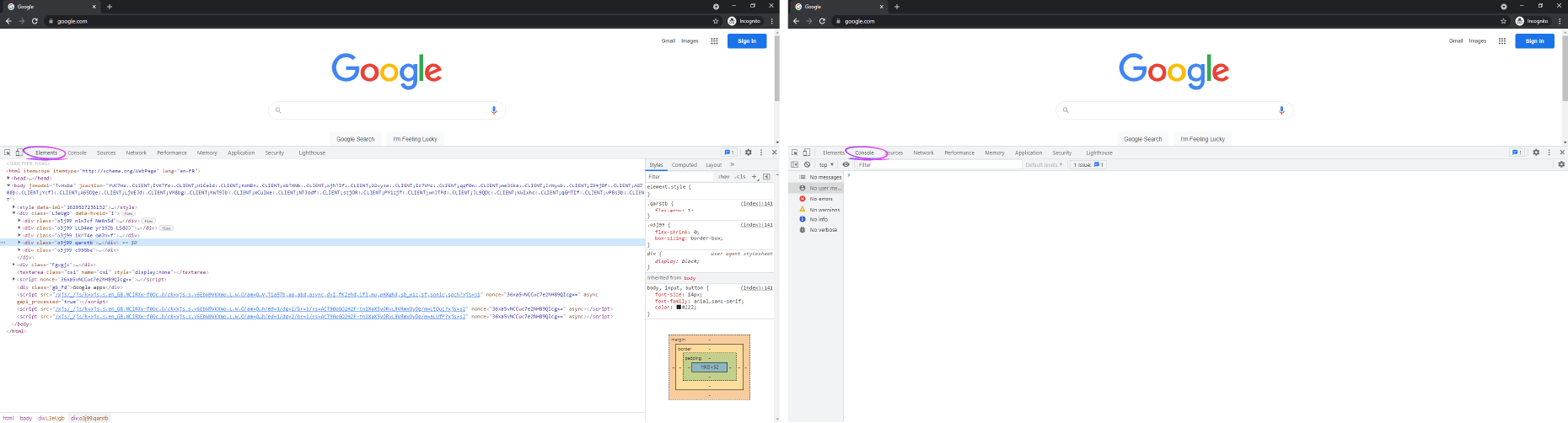1568x423 pixels.
Task: Open Chrome menu dots in right window
Action: 1560,21
